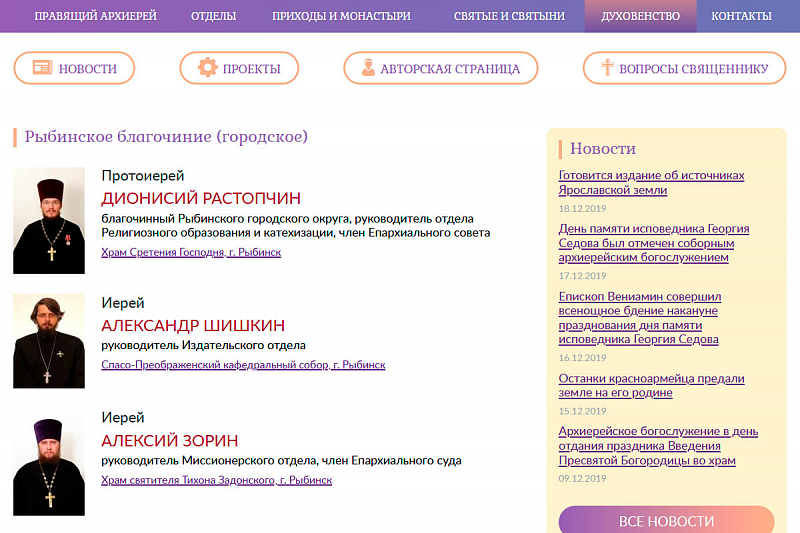Open profile name Алексий Зорин
The width and height of the screenshot is (800, 533).
(x=169, y=440)
